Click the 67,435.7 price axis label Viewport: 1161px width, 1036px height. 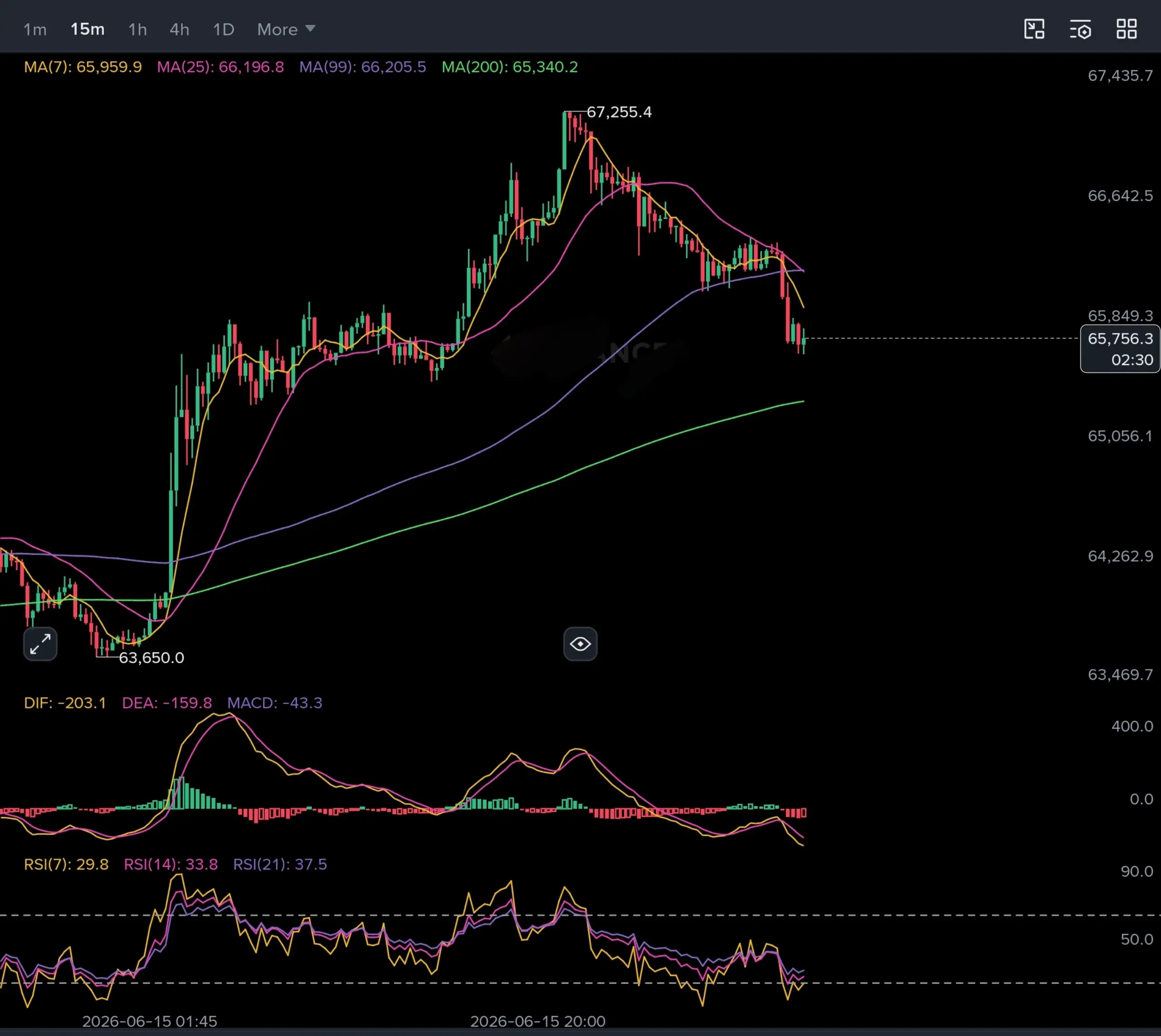[1120, 76]
